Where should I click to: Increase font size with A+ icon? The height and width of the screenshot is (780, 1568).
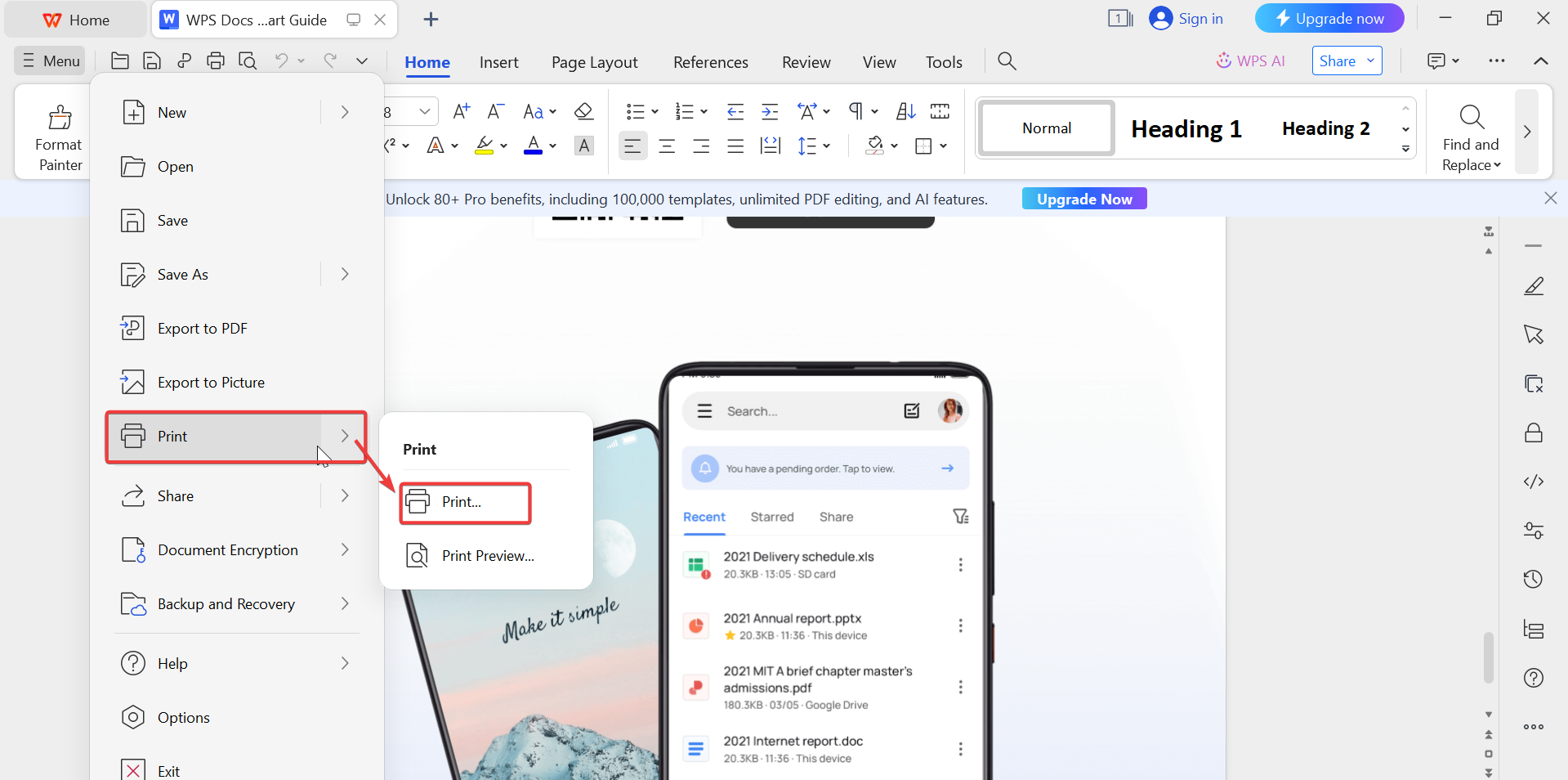click(x=462, y=111)
